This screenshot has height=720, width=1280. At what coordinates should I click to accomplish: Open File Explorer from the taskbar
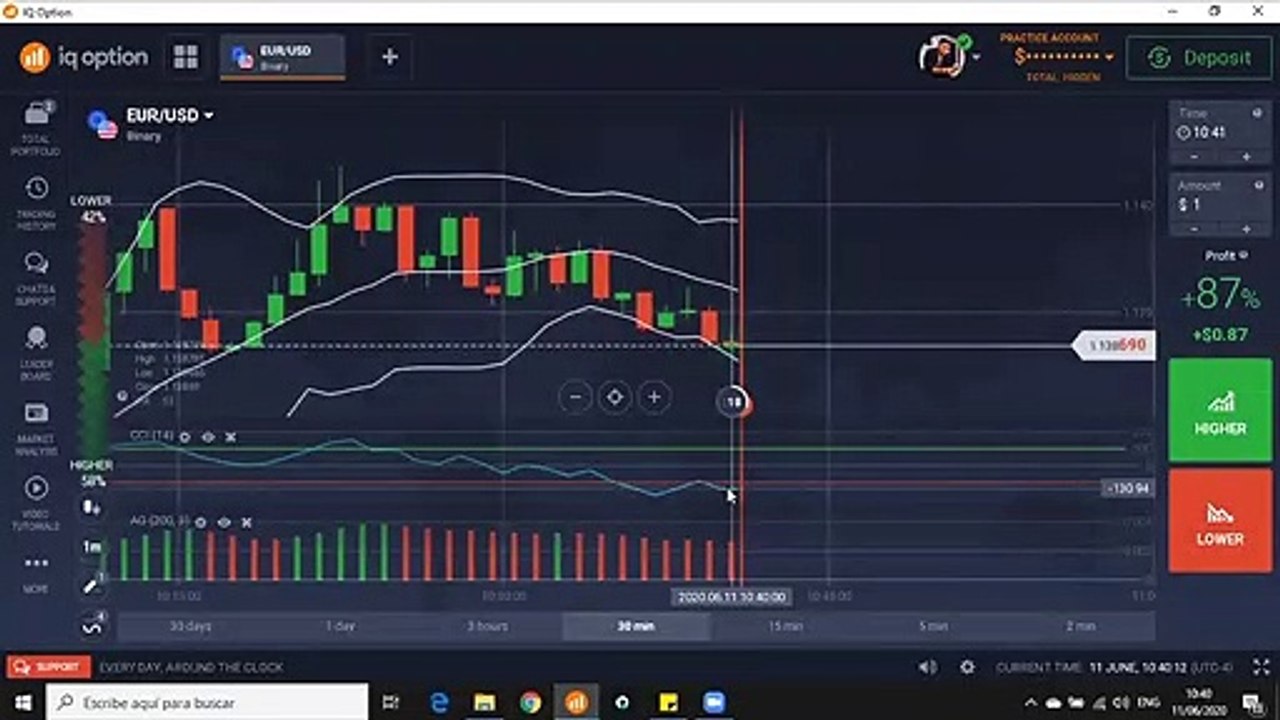pyautogui.click(x=484, y=703)
